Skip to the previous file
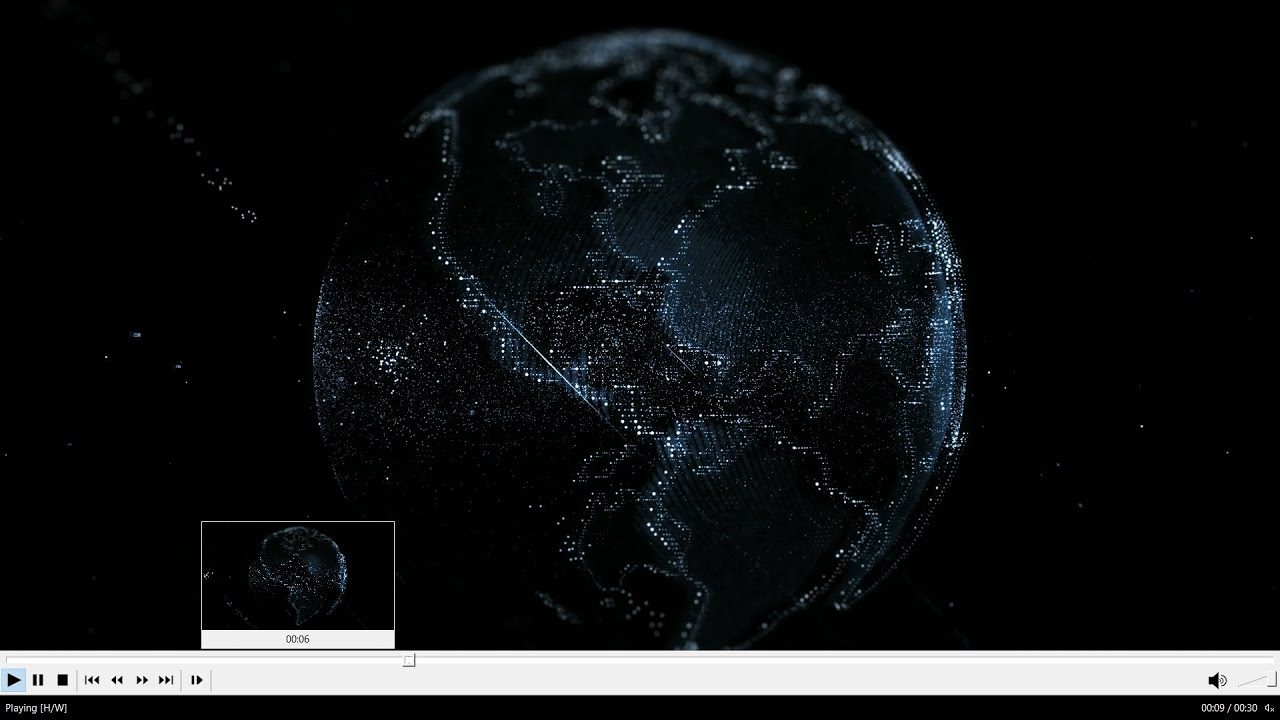Image resolution: width=1280 pixels, height=720 pixels. [92, 680]
